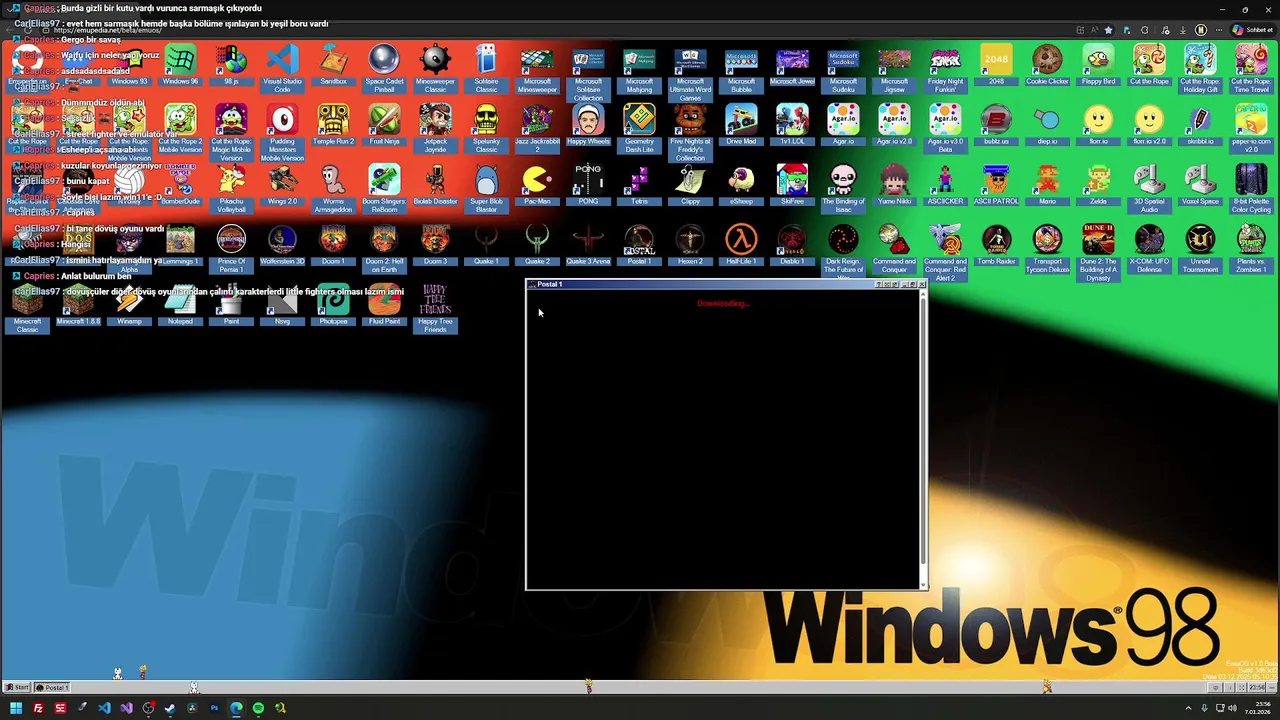
Task: Open the Happy Wheels desktop icon
Action: click(588, 124)
